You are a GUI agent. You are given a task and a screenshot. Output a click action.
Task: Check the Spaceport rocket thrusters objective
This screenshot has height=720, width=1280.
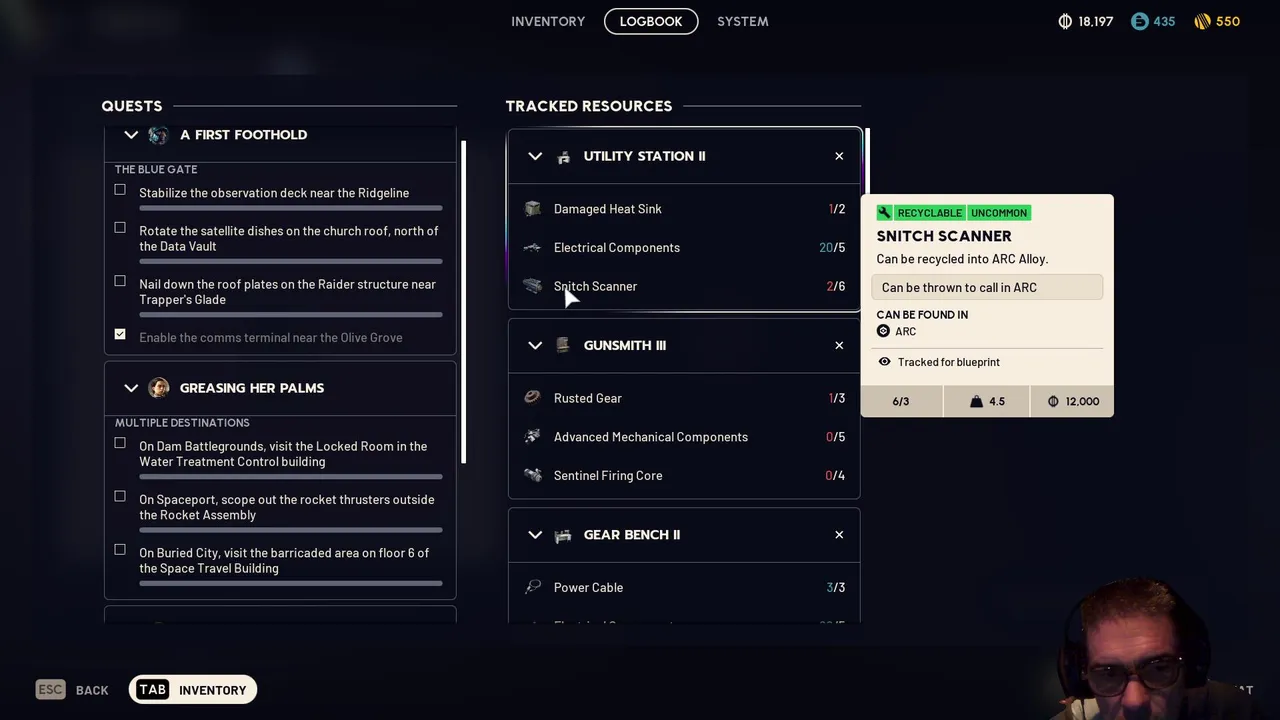(x=120, y=496)
